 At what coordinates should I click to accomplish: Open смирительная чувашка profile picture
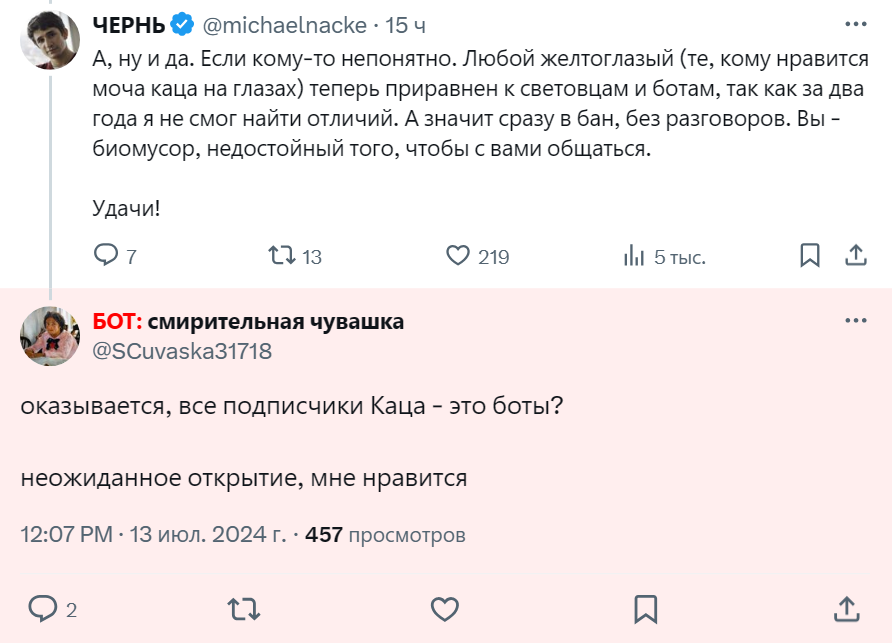click(50, 336)
